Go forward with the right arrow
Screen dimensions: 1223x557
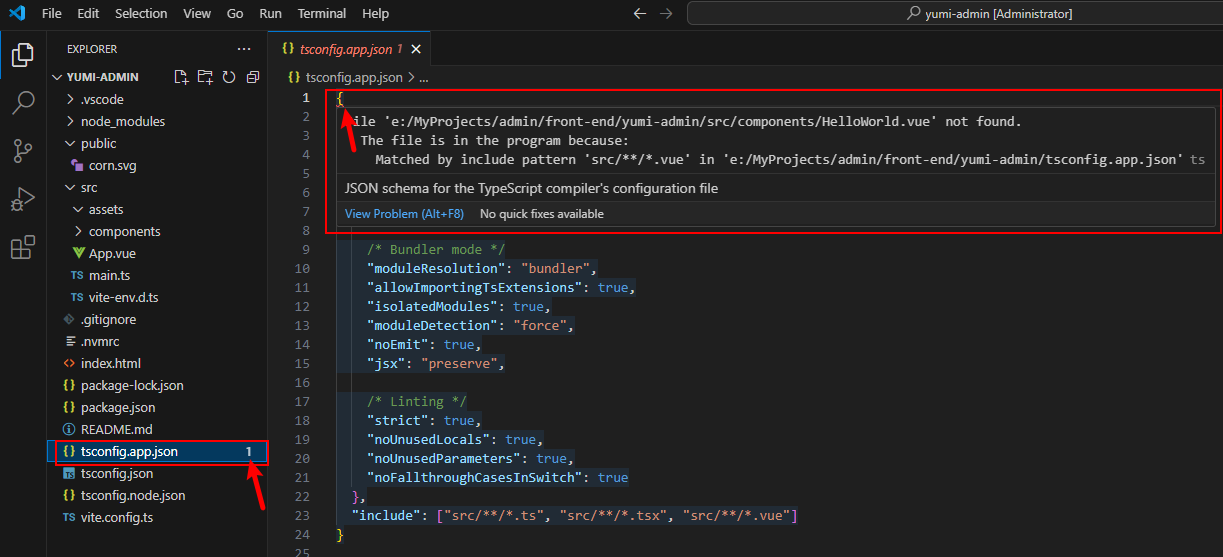point(668,13)
